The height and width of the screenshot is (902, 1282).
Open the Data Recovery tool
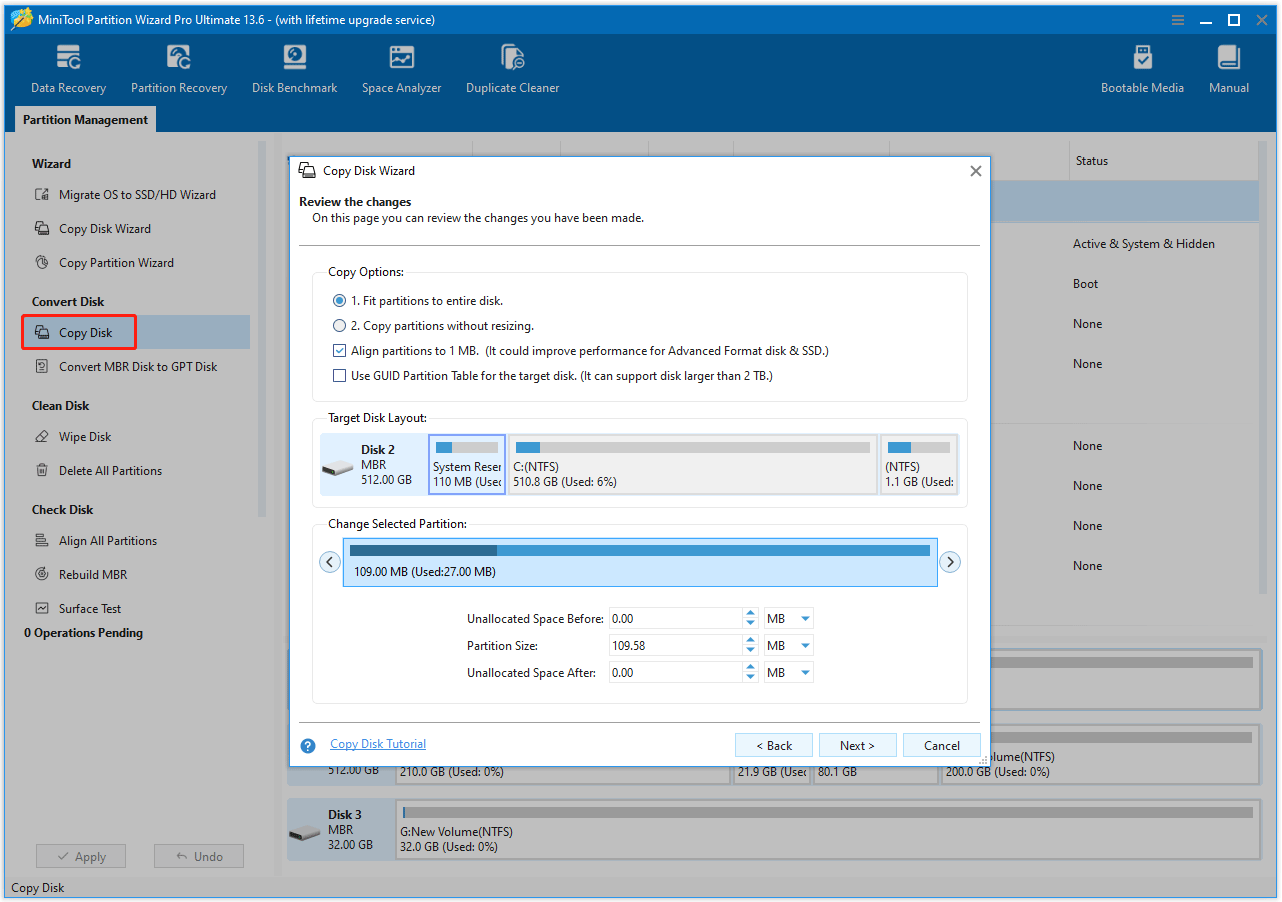[x=67, y=67]
